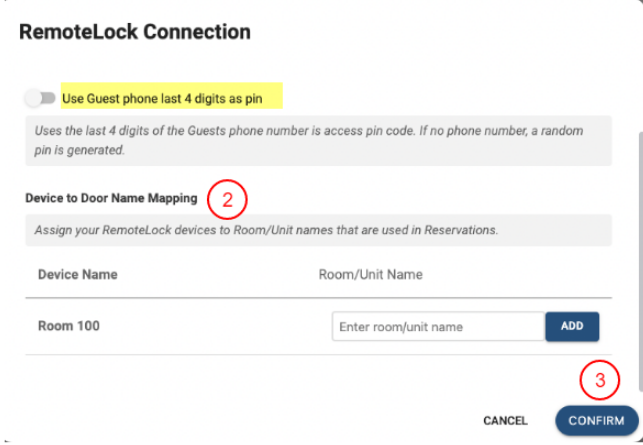Click the Device Name column header
Viewport: 643px width, 445px height.
tap(77, 274)
